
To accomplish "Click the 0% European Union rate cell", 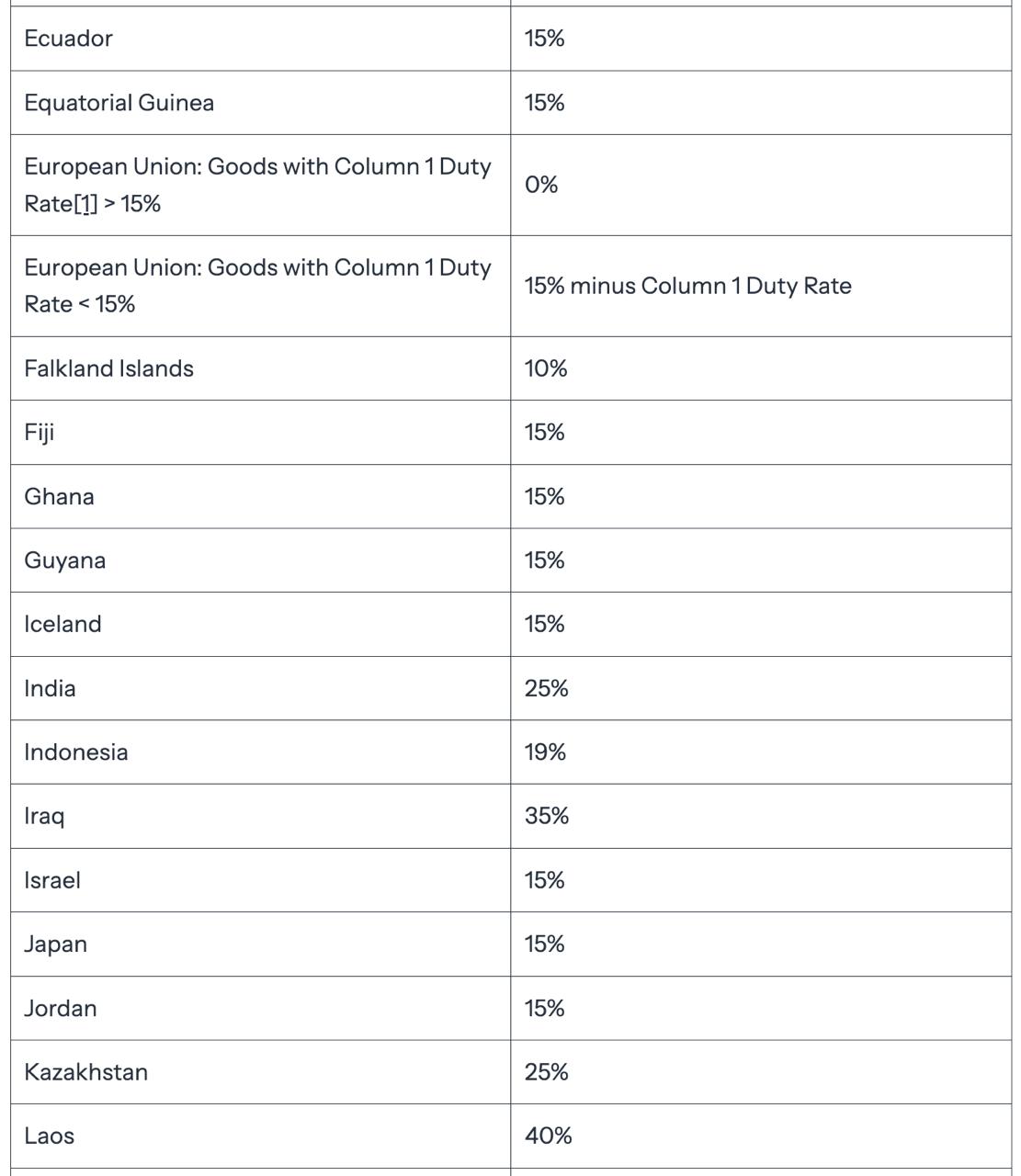I will click(541, 185).
